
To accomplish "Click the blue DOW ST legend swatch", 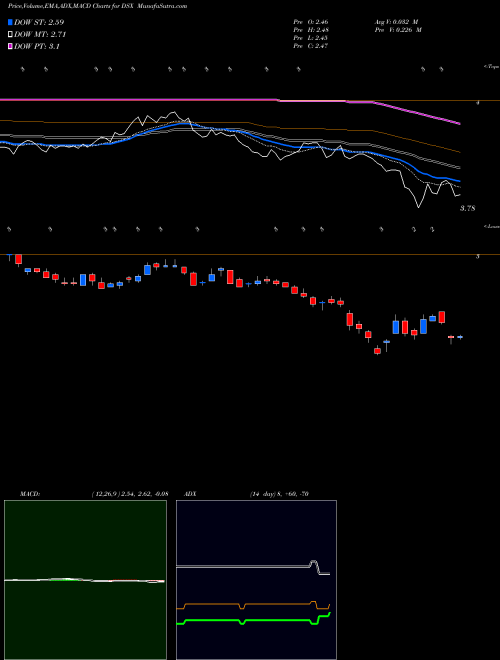I will pyautogui.click(x=11, y=22).
